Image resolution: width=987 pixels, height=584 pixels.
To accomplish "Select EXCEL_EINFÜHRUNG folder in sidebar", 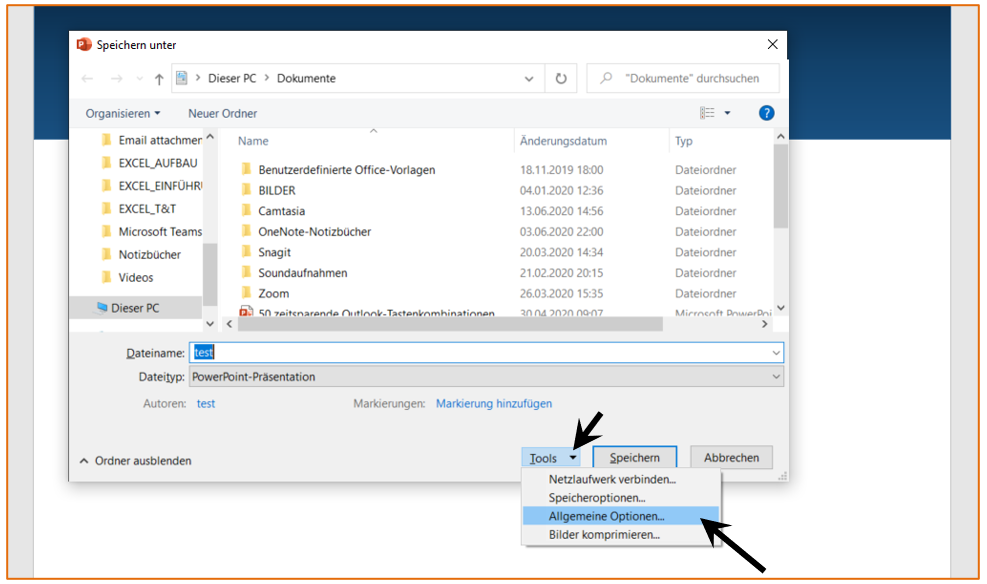I will click(x=151, y=186).
